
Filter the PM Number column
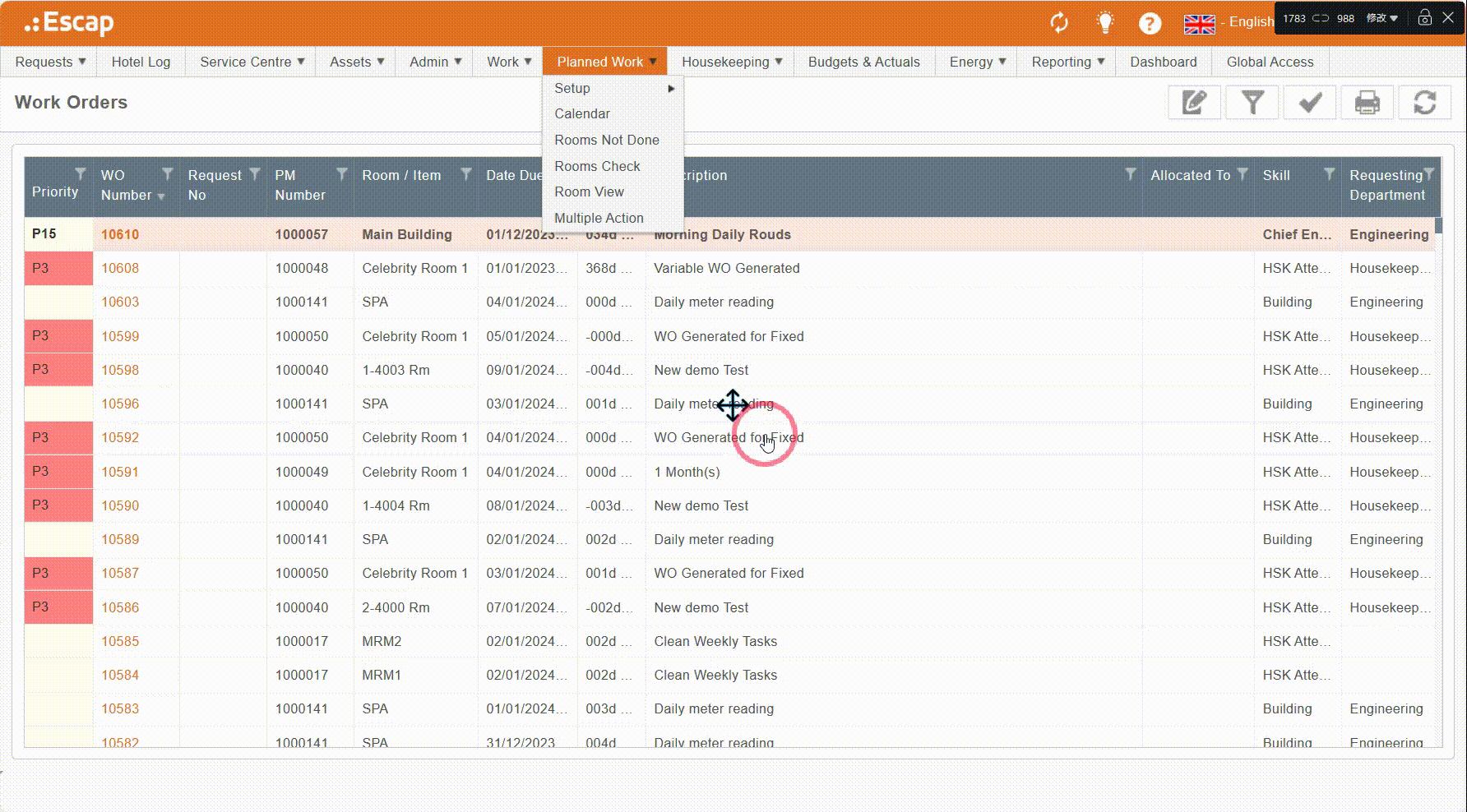coord(342,173)
